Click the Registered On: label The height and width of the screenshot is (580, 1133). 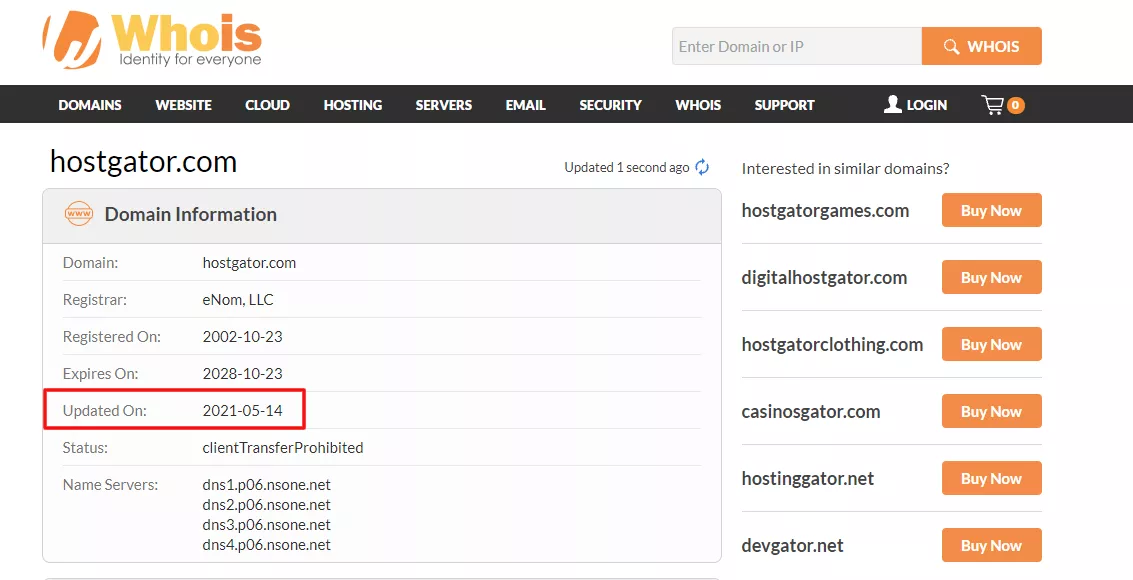point(112,337)
